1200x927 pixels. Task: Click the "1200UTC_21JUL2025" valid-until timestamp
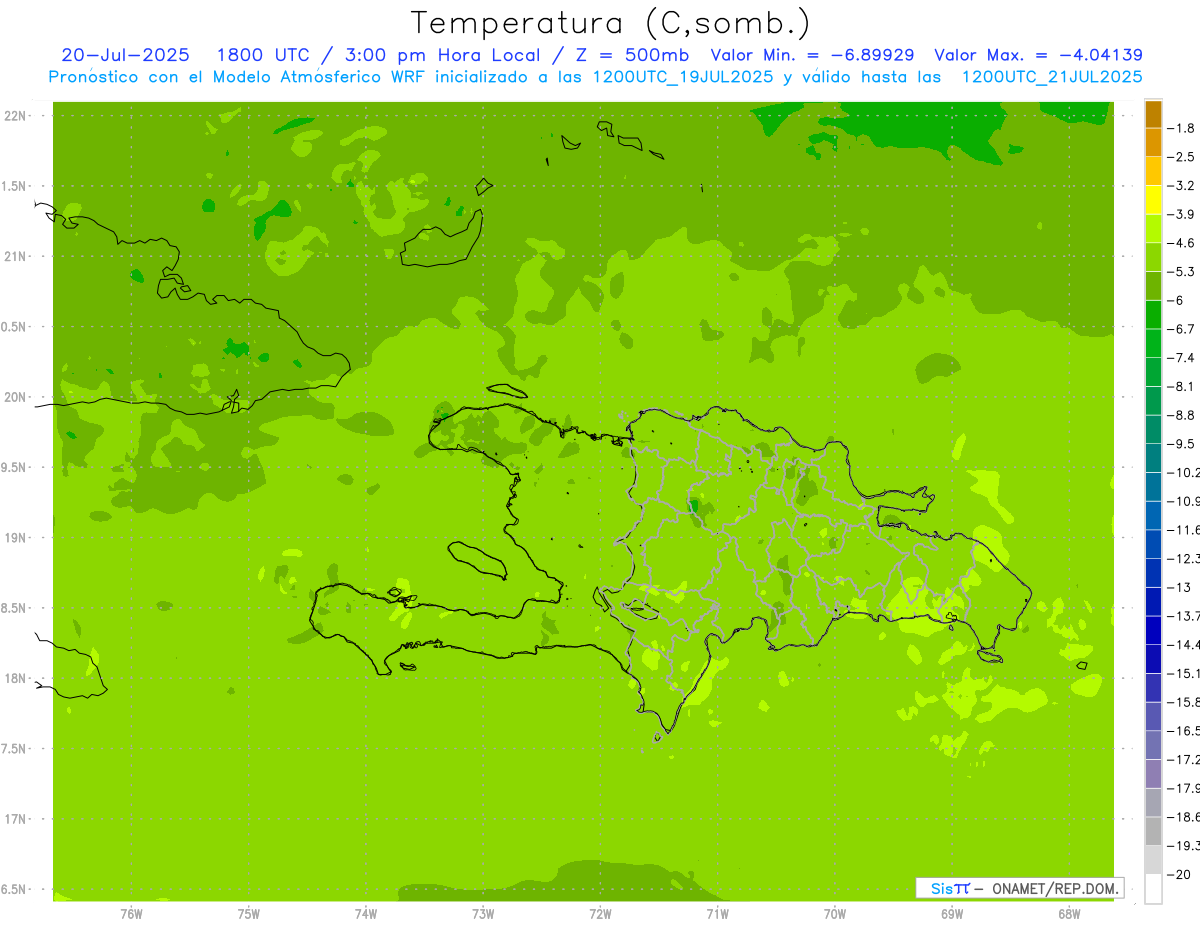point(1051,76)
